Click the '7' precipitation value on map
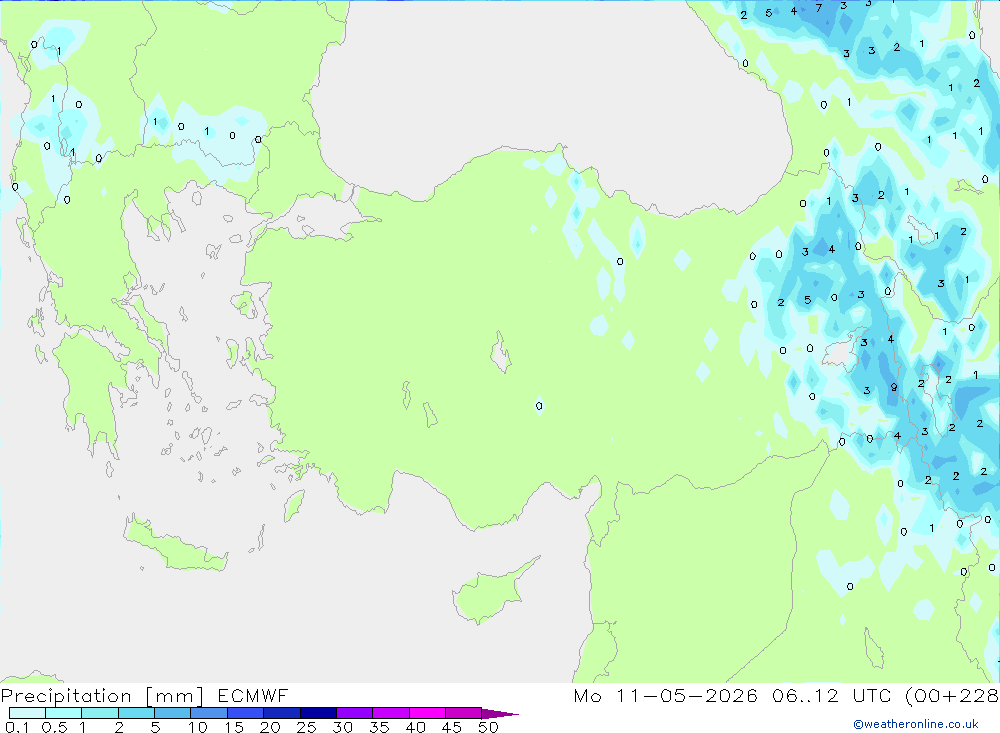Image resolution: width=1000 pixels, height=733 pixels. [819, 8]
